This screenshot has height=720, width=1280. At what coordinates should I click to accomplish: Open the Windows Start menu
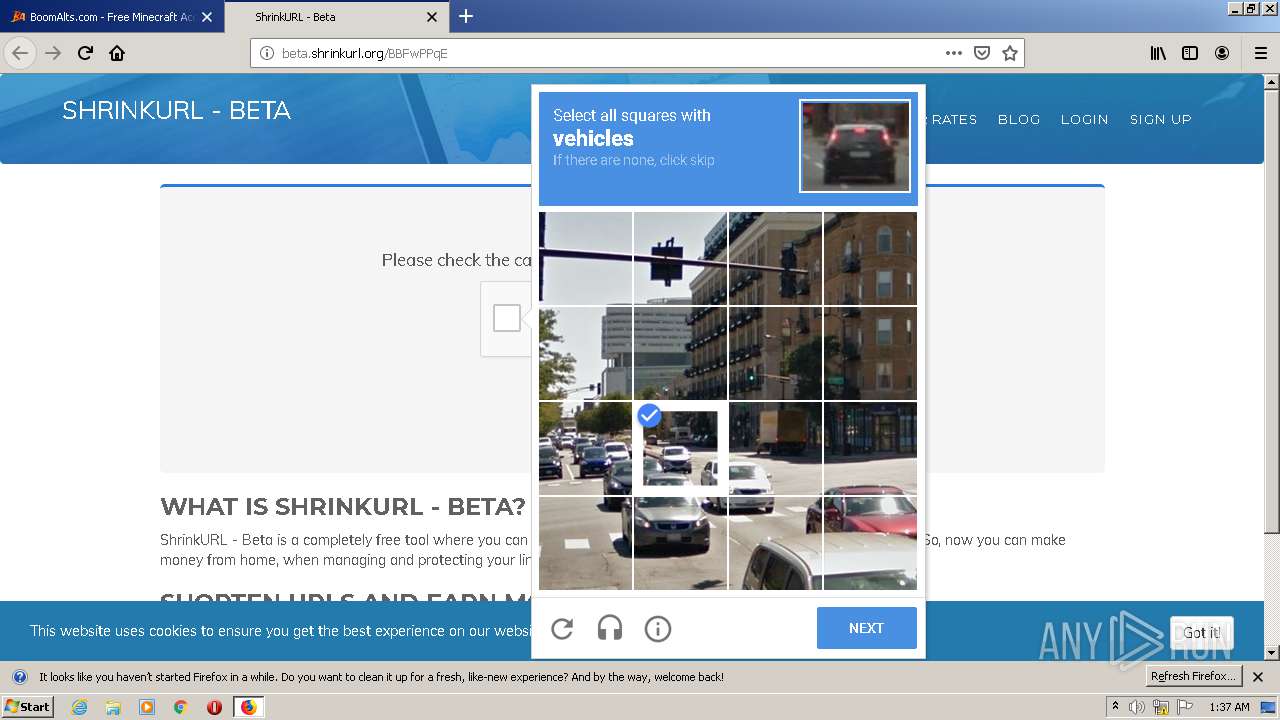[x=27, y=706]
